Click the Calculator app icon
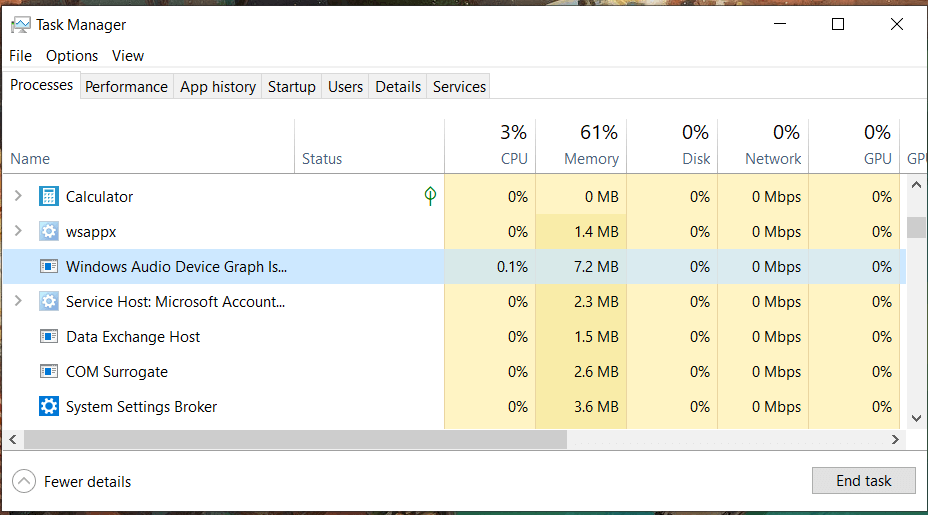The image size is (928, 515). click(x=49, y=196)
